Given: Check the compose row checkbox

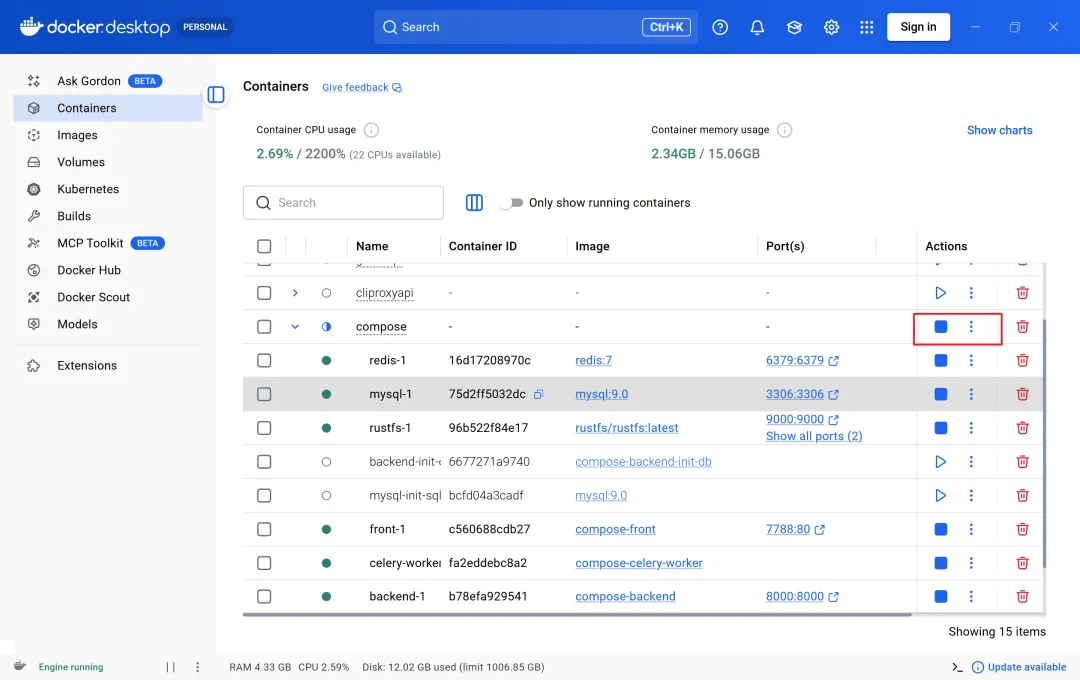Looking at the screenshot, I should [x=264, y=327].
